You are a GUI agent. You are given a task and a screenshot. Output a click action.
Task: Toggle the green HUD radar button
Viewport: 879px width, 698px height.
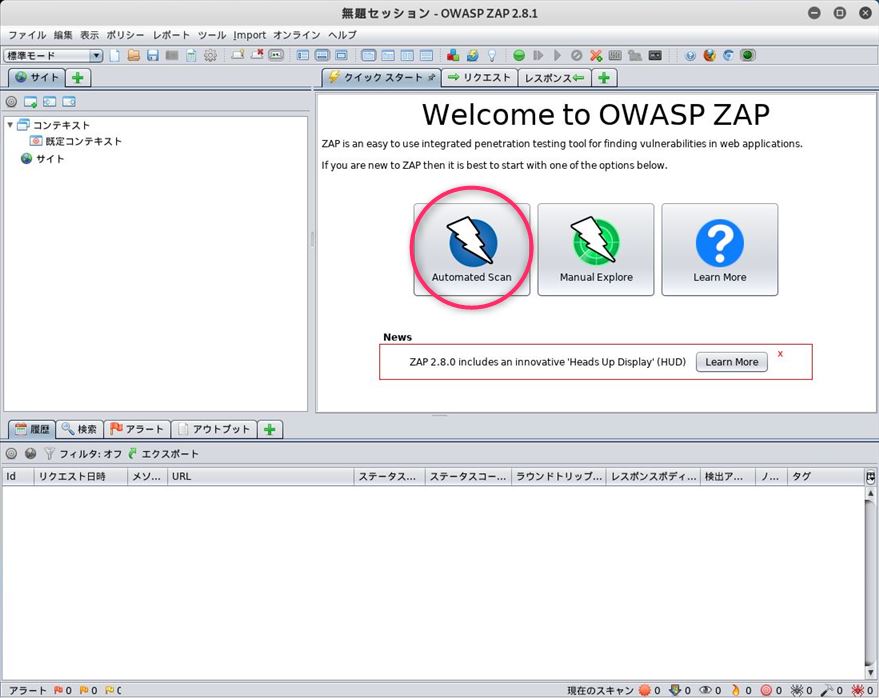(x=747, y=56)
